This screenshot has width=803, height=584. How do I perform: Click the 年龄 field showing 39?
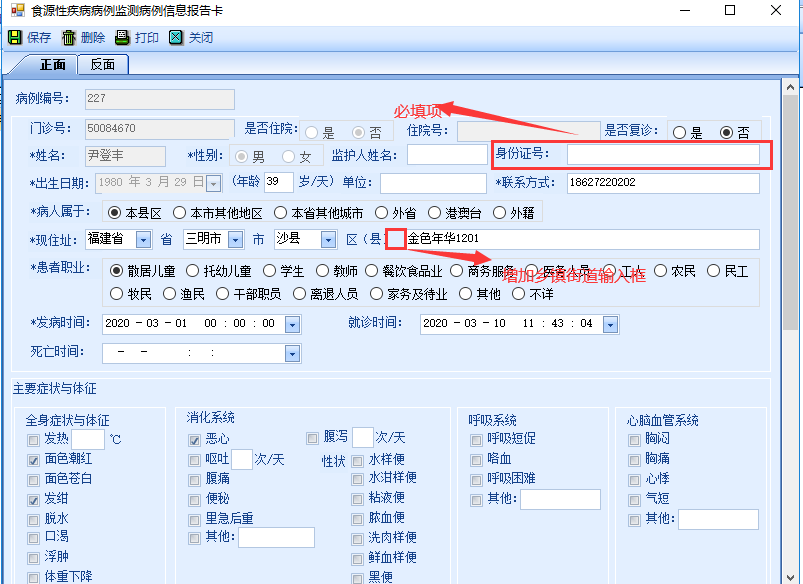pyautogui.click(x=279, y=182)
